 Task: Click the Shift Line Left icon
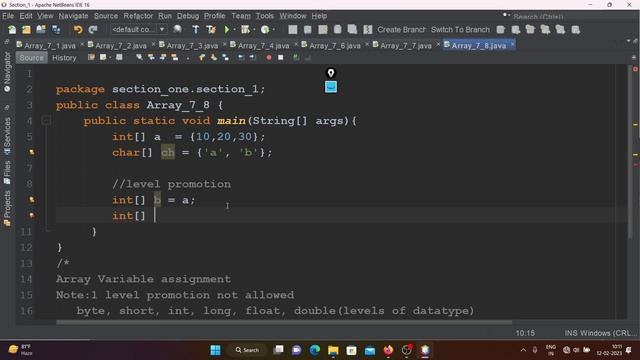(x=241, y=58)
